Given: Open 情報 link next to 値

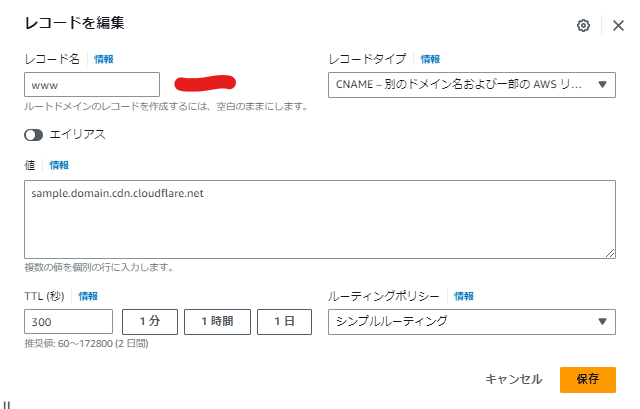Looking at the screenshot, I should click(59, 165).
